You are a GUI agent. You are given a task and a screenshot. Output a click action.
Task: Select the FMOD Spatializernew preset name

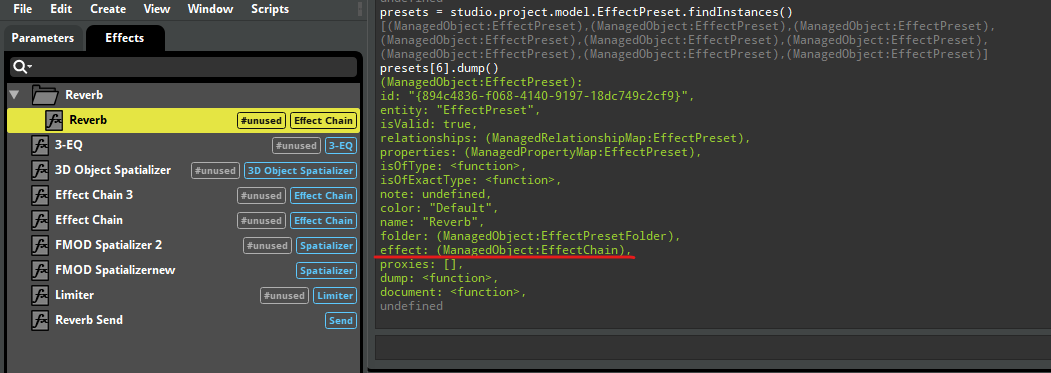pyautogui.click(x=114, y=270)
